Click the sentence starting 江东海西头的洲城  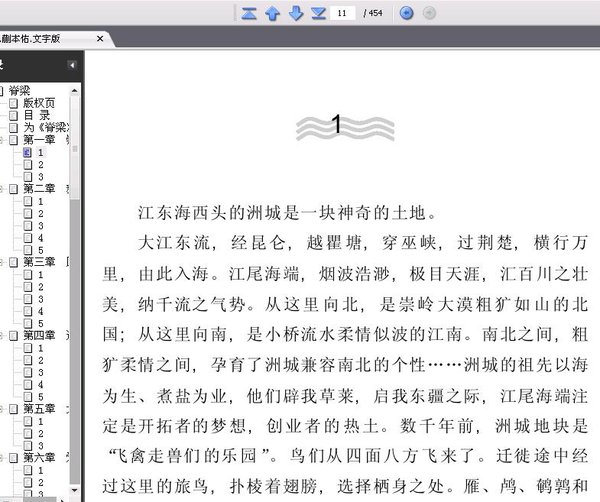pos(287,213)
